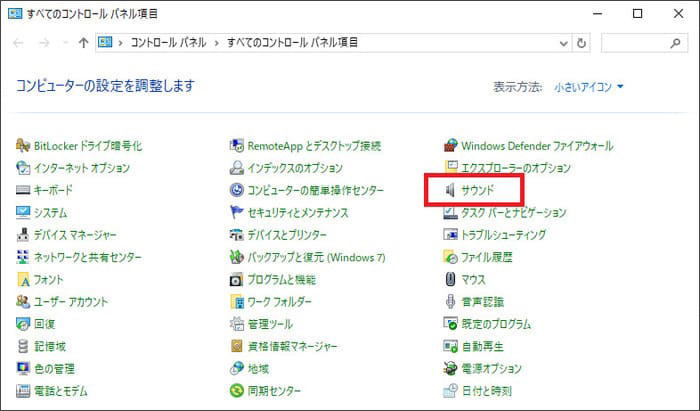Click the forward navigation arrow
This screenshot has width=700, height=411.
pos(44,43)
